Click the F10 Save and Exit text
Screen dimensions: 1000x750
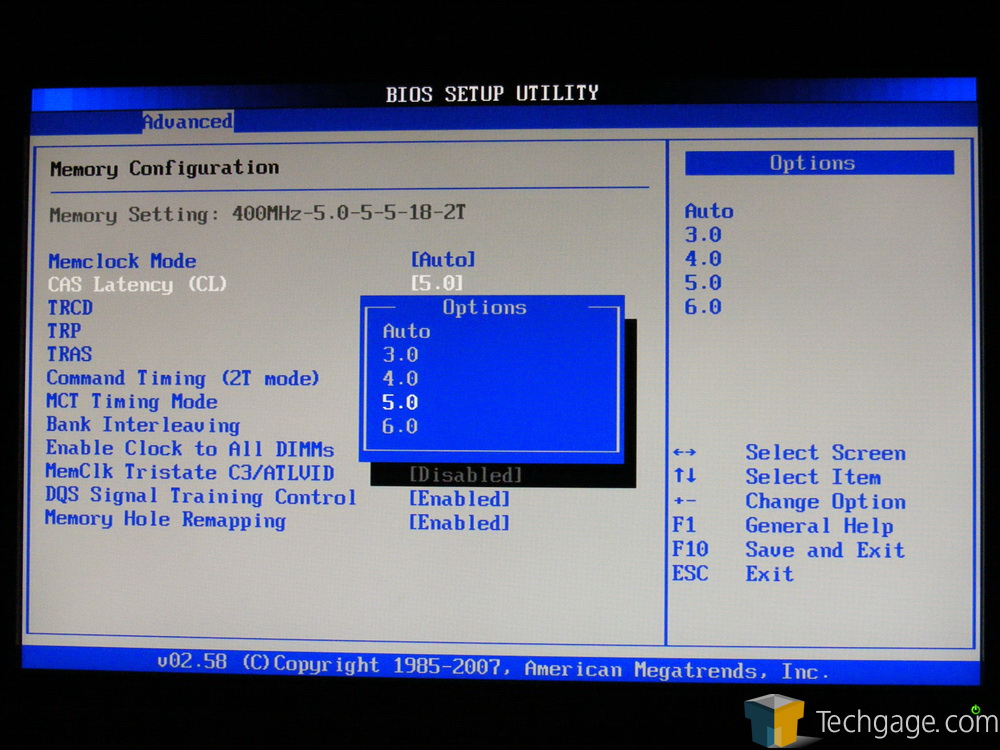[824, 550]
